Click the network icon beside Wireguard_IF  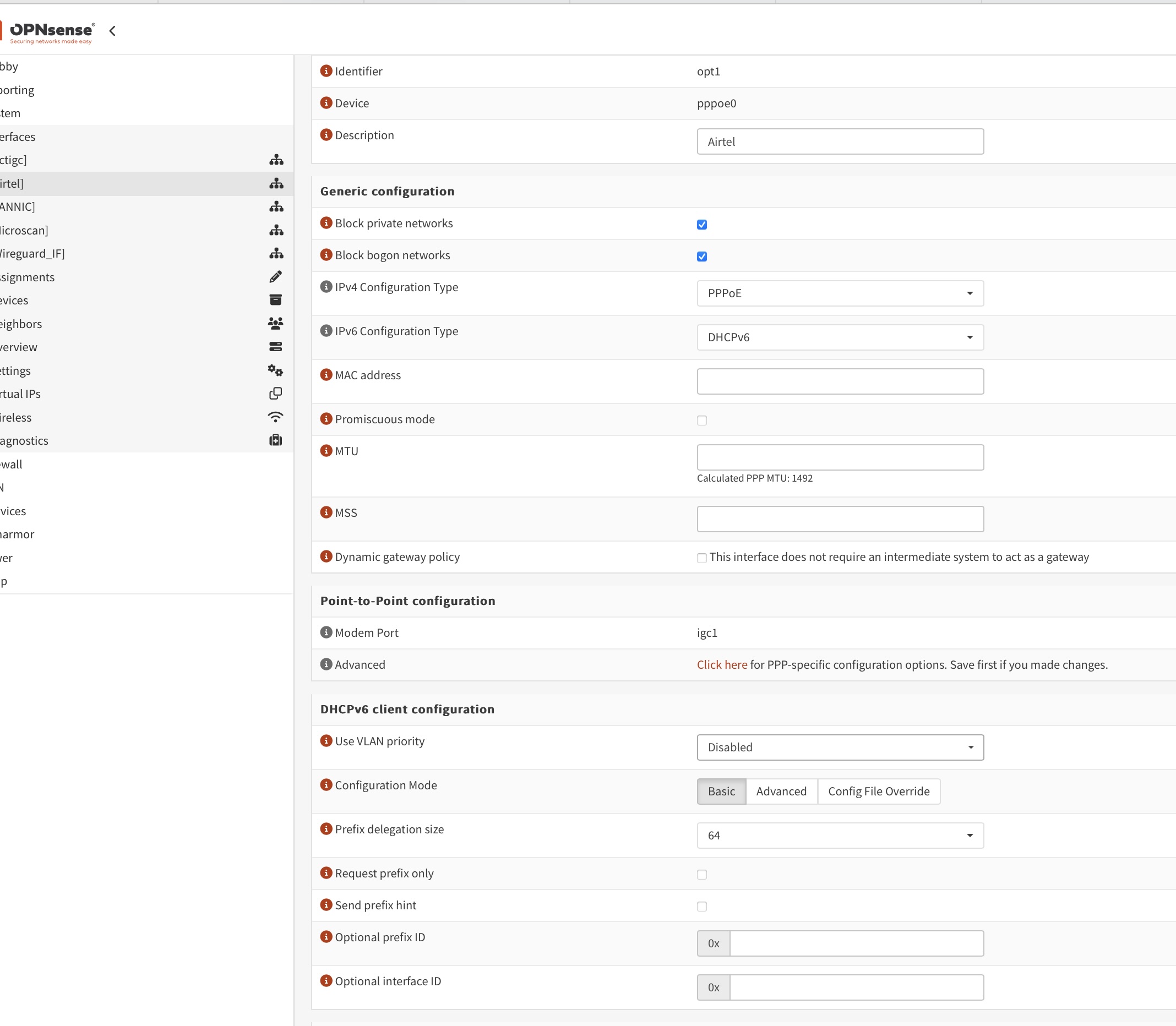point(276,253)
